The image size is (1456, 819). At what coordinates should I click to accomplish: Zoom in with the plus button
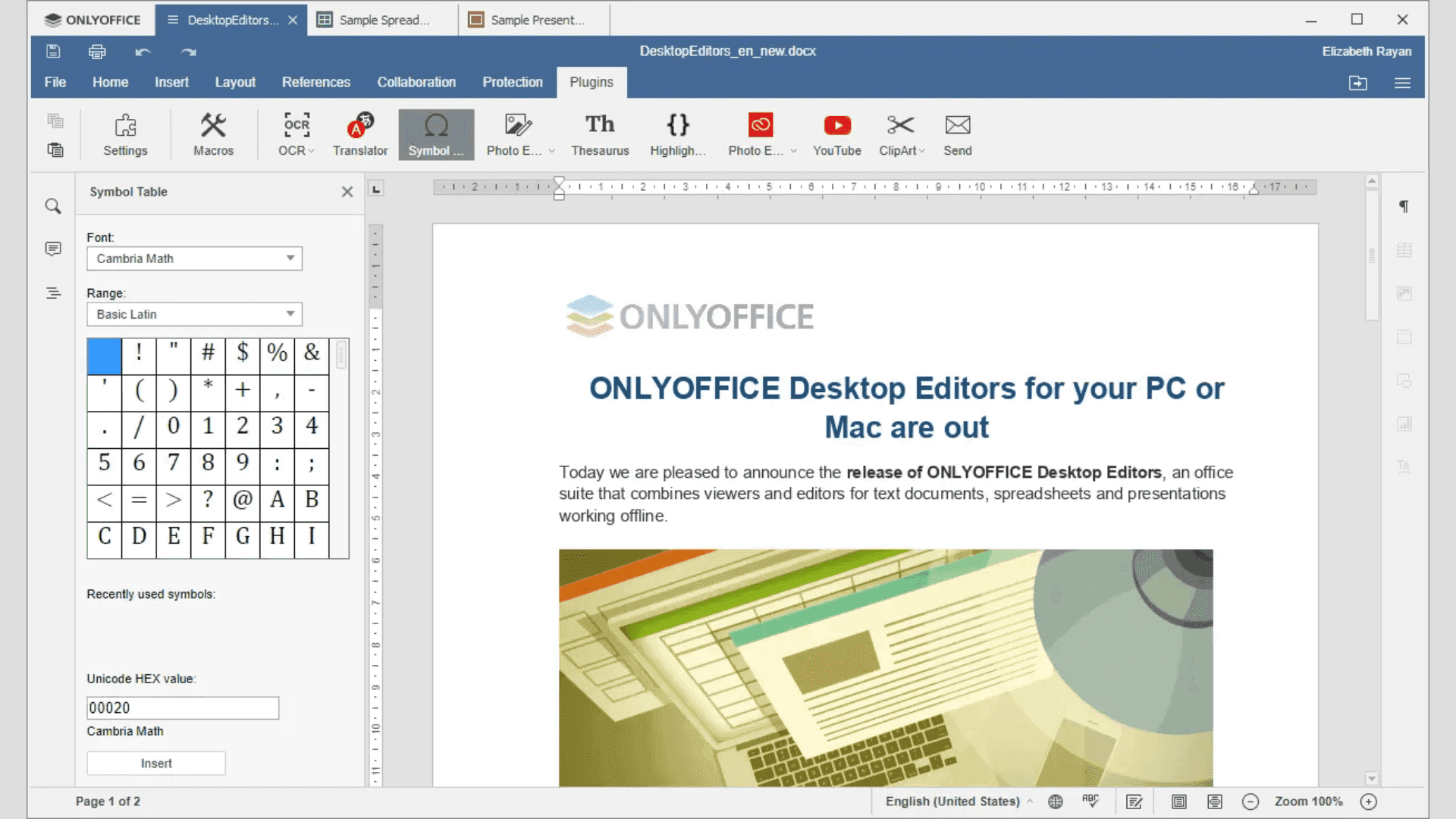[x=1368, y=802]
